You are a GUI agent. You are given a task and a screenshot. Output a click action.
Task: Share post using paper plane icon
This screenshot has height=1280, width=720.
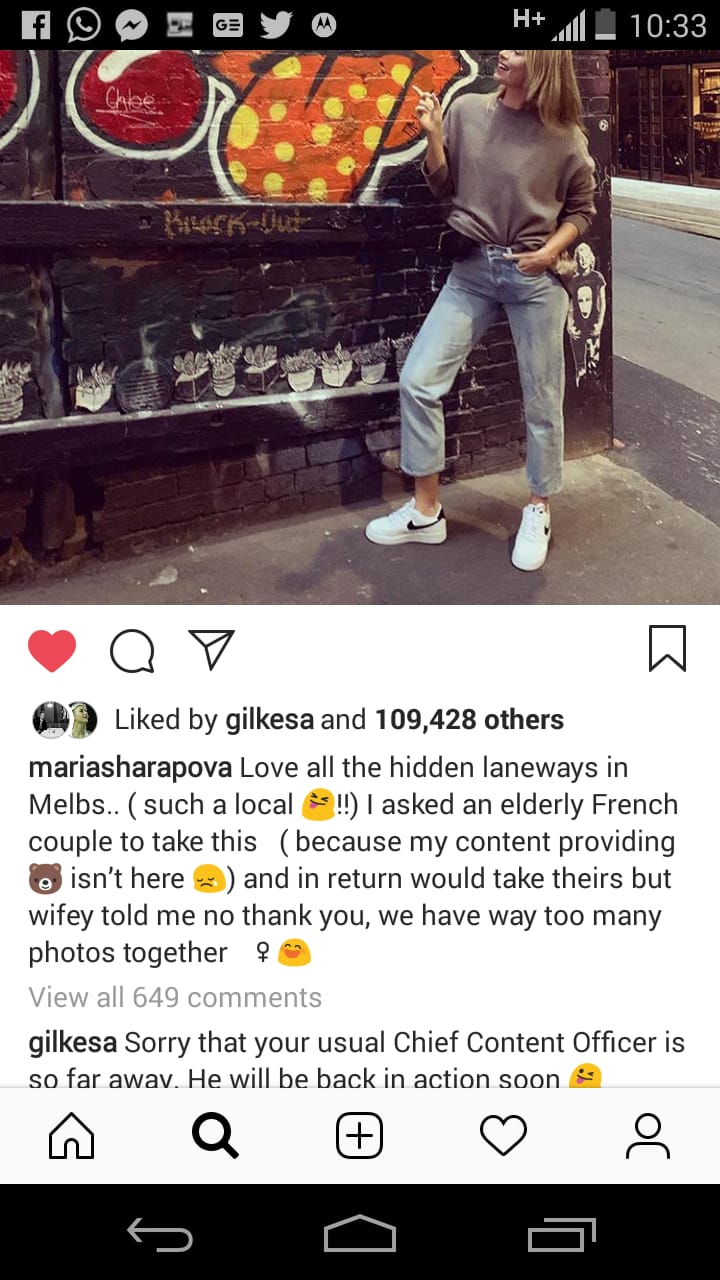211,650
